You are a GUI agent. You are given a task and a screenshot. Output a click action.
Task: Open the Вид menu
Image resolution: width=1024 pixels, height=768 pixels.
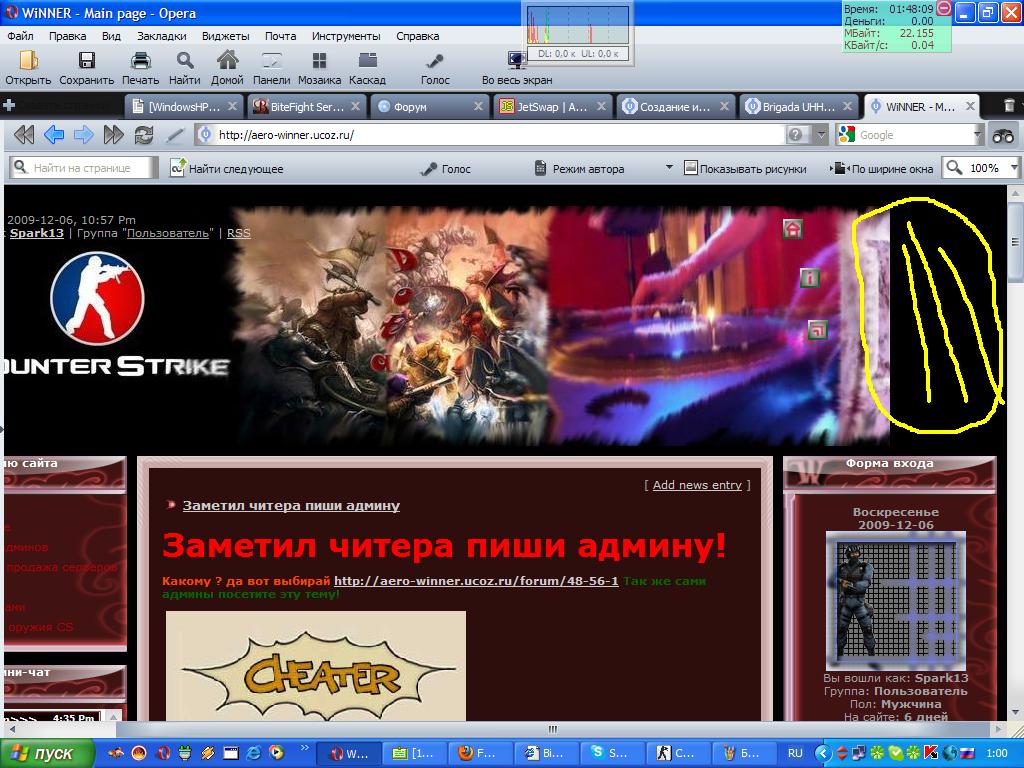pos(111,36)
